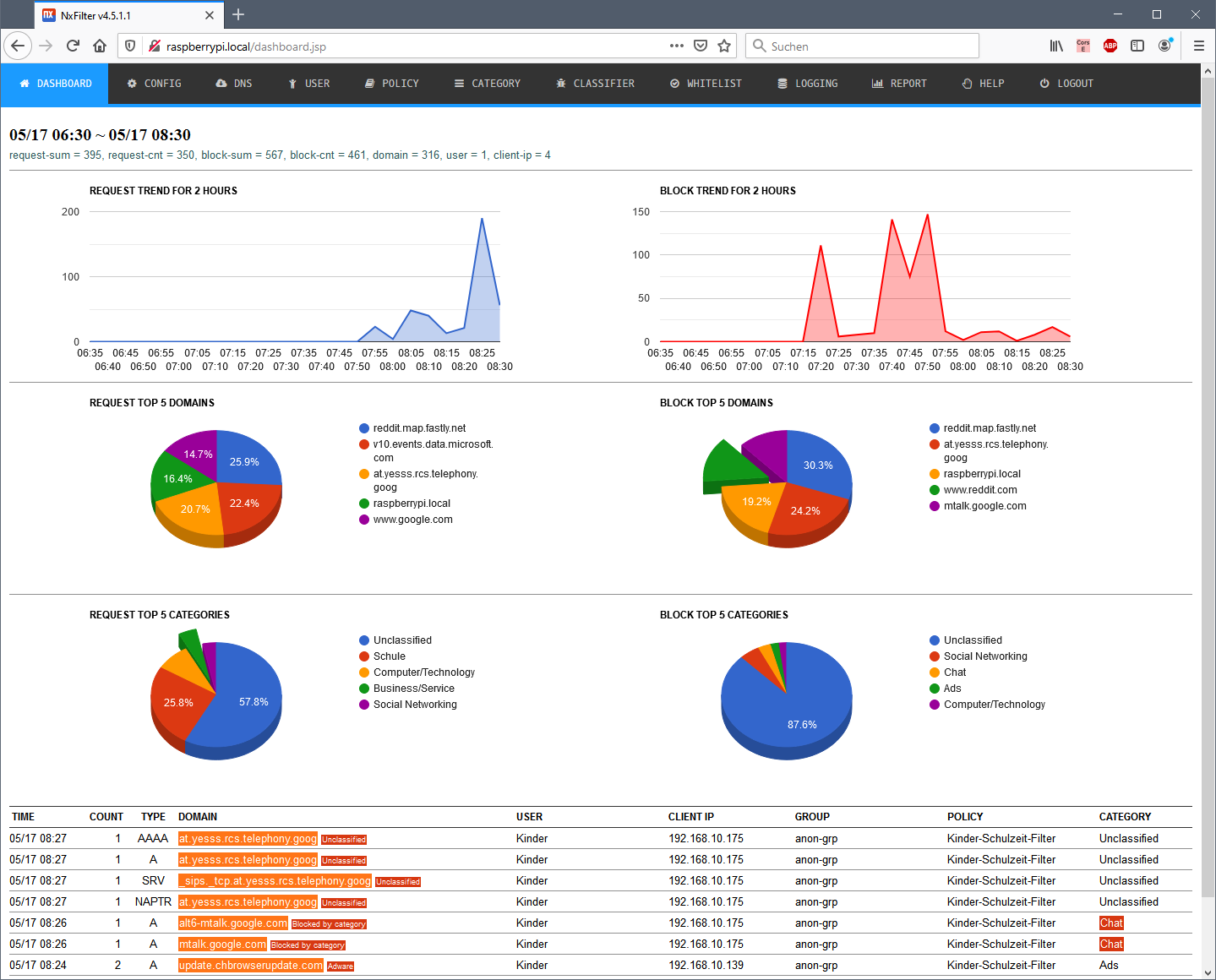Image resolution: width=1216 pixels, height=980 pixels.
Task: Open a new browser tab
Action: coord(238,14)
